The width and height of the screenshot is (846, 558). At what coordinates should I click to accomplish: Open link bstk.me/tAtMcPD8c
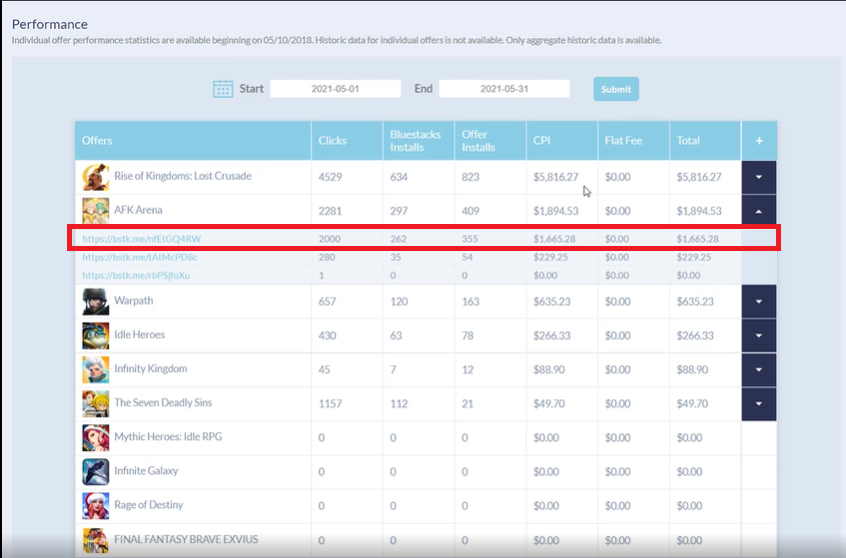pyautogui.click(x=140, y=257)
